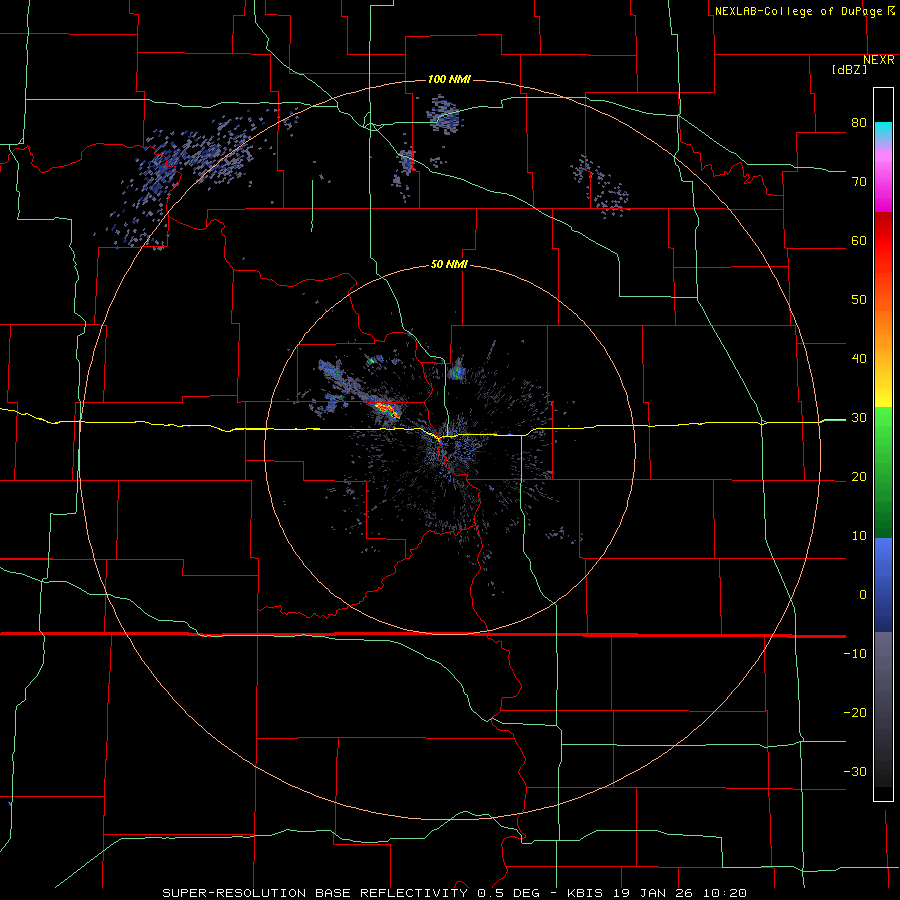Select the 40 value on dBZ scale
Image resolution: width=900 pixels, height=900 pixels.
click(x=859, y=359)
